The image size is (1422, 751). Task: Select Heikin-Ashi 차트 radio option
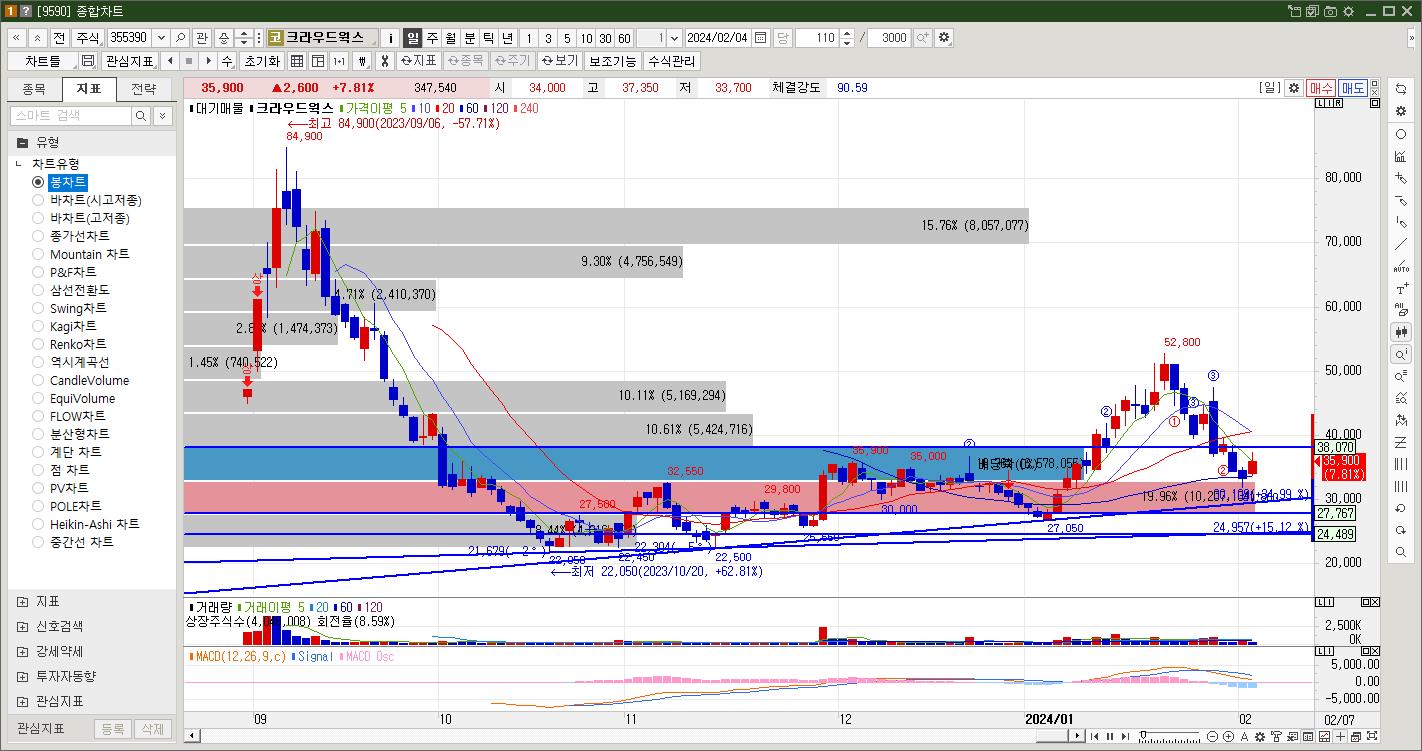pyautogui.click(x=38, y=524)
